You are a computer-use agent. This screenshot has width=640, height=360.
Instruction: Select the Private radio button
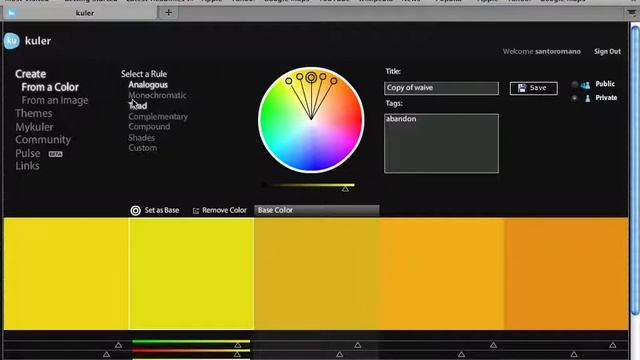coord(574,98)
